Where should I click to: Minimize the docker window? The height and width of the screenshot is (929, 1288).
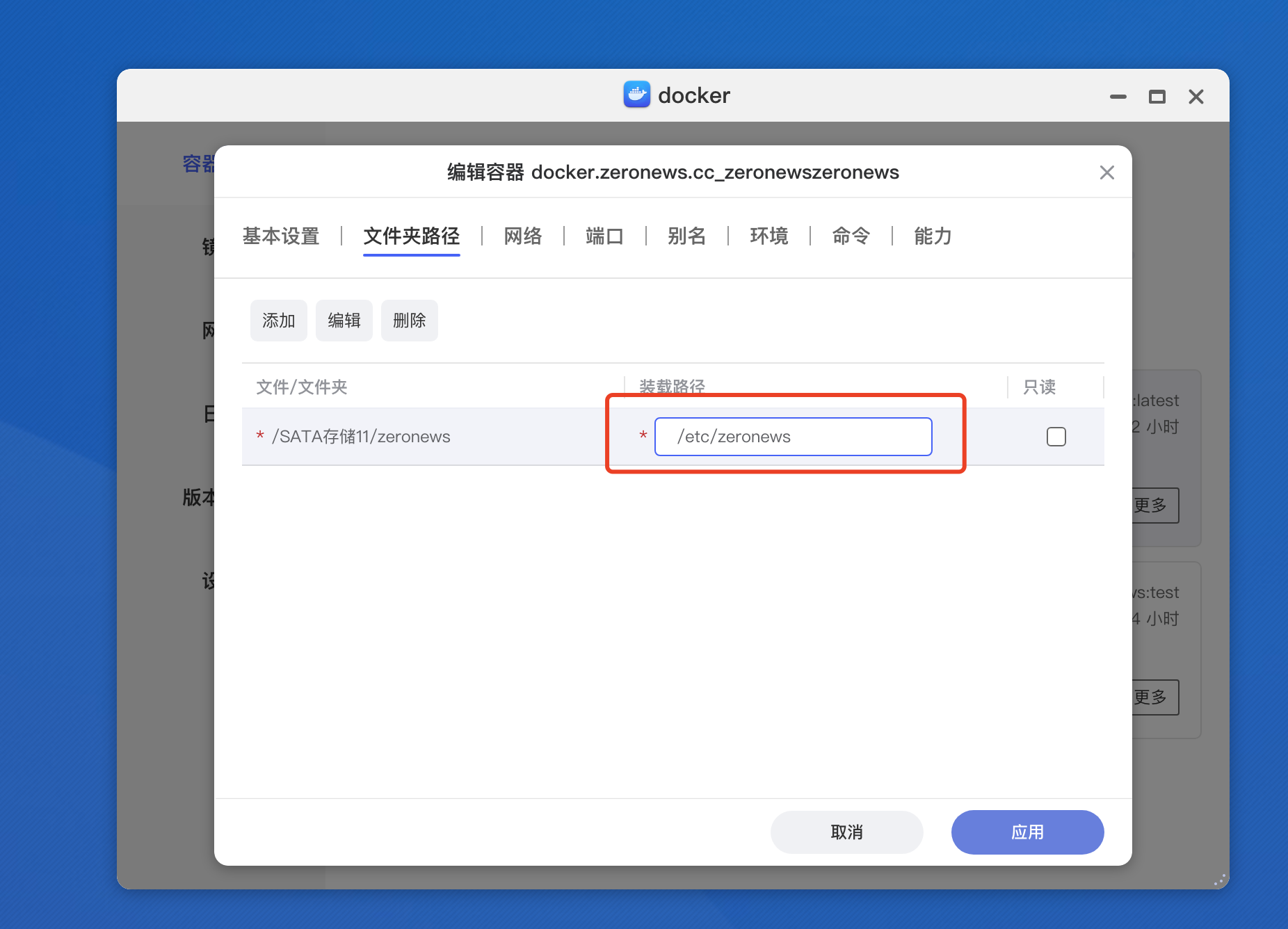pyautogui.click(x=1118, y=97)
